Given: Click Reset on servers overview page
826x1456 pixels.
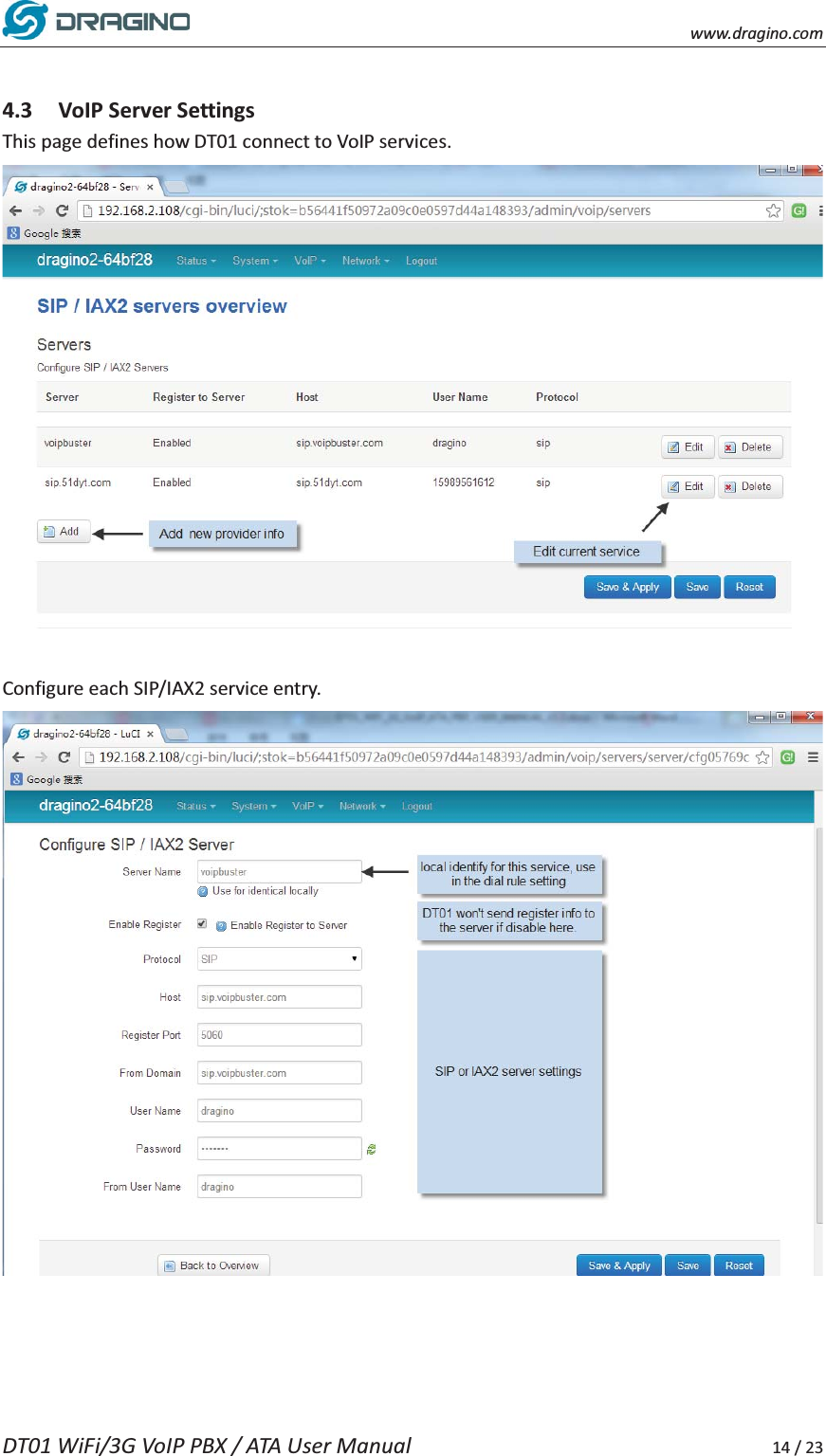Looking at the screenshot, I should 749,587.
